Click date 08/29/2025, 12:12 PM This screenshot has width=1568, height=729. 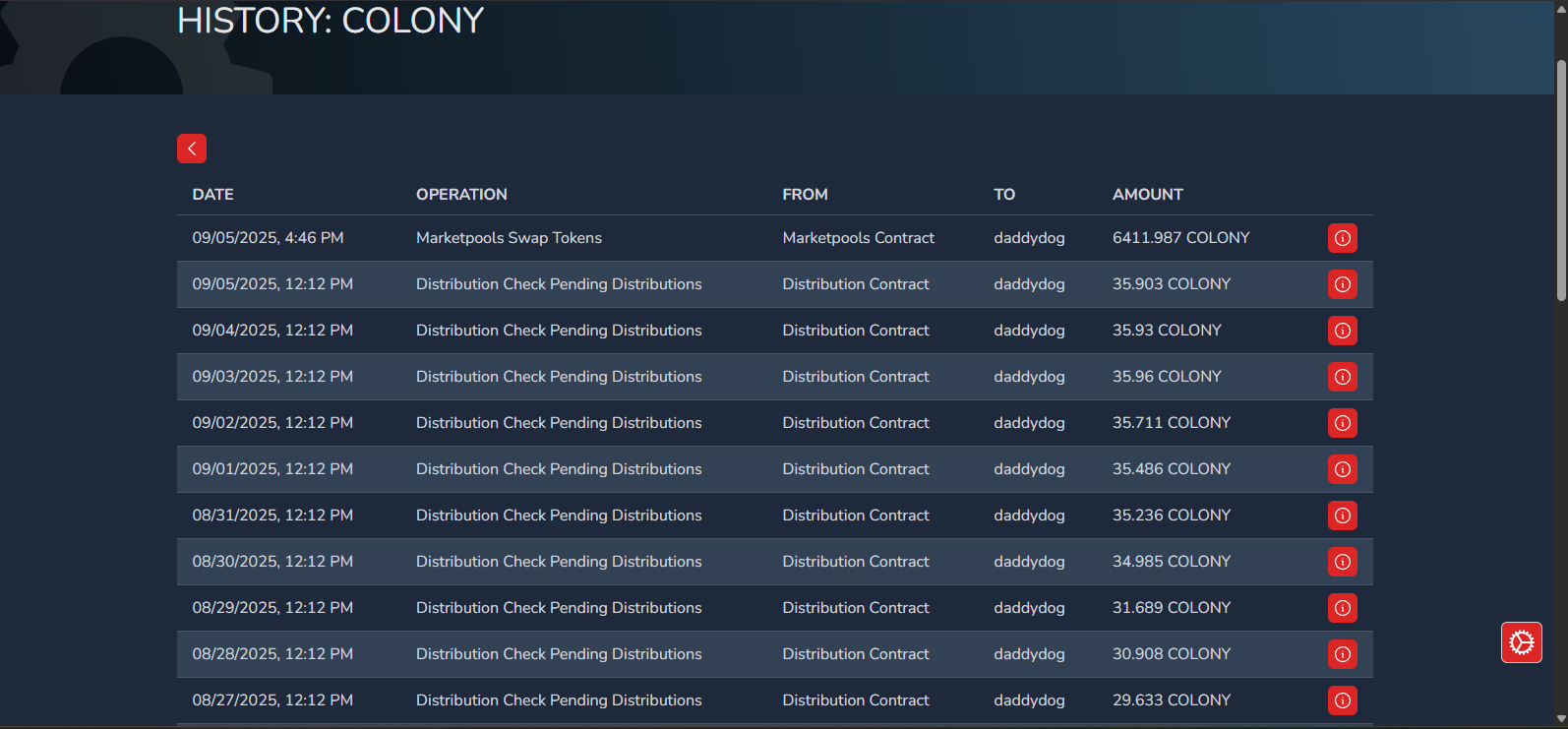point(272,608)
